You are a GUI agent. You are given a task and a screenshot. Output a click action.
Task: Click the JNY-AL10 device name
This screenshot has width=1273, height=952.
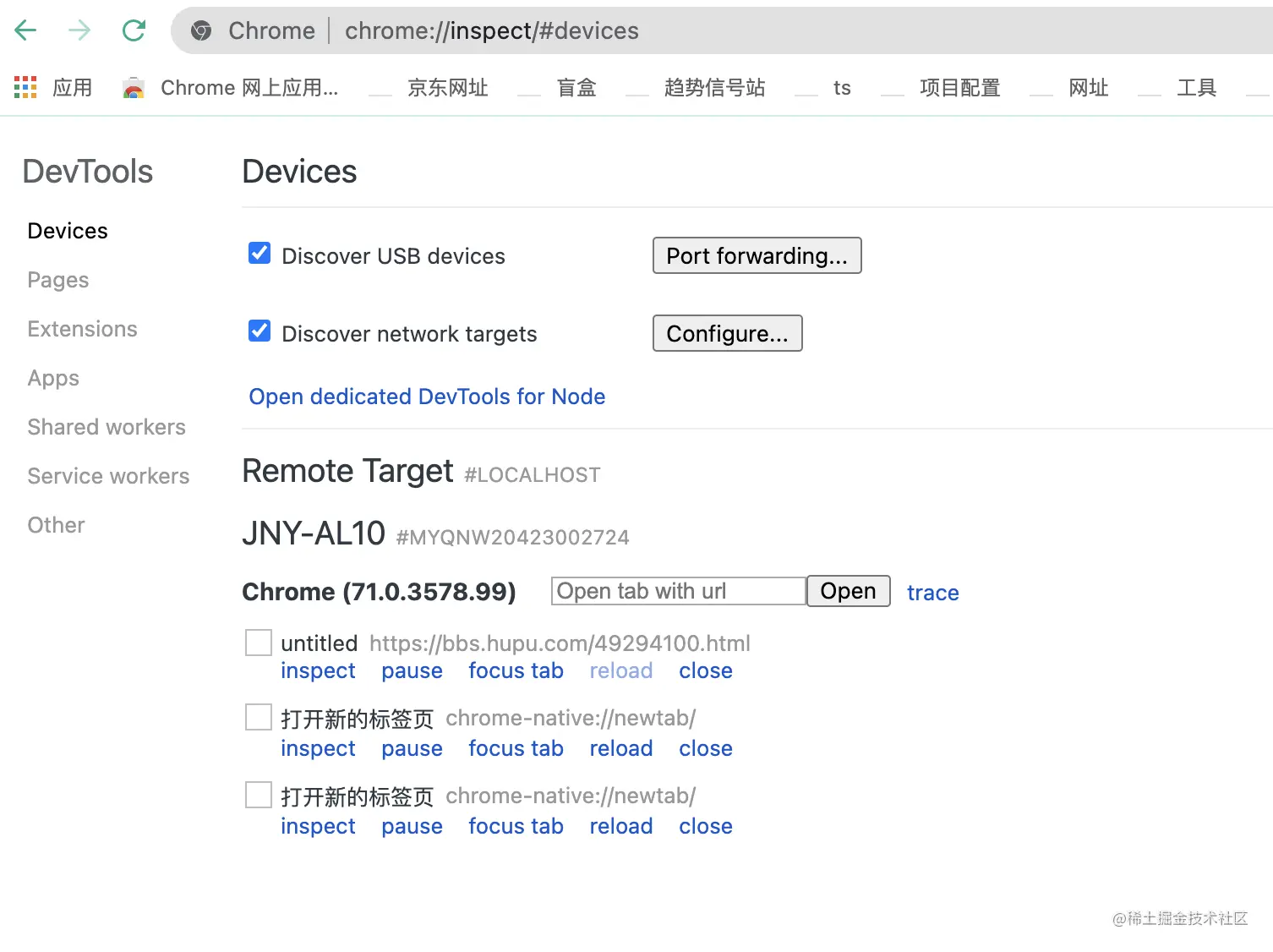[x=314, y=533]
